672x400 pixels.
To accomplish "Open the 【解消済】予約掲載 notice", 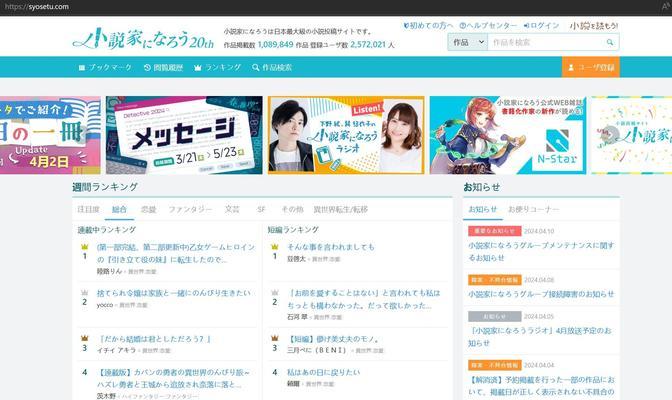I will click(541, 386).
